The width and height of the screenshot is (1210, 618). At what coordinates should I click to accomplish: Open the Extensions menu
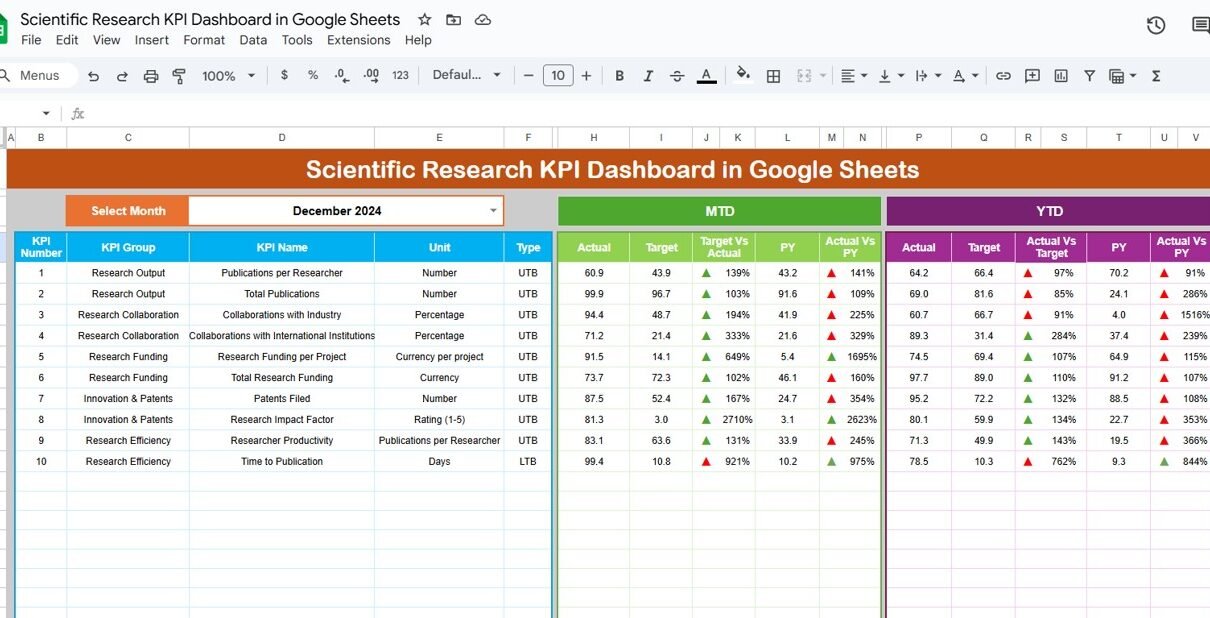[x=358, y=40]
